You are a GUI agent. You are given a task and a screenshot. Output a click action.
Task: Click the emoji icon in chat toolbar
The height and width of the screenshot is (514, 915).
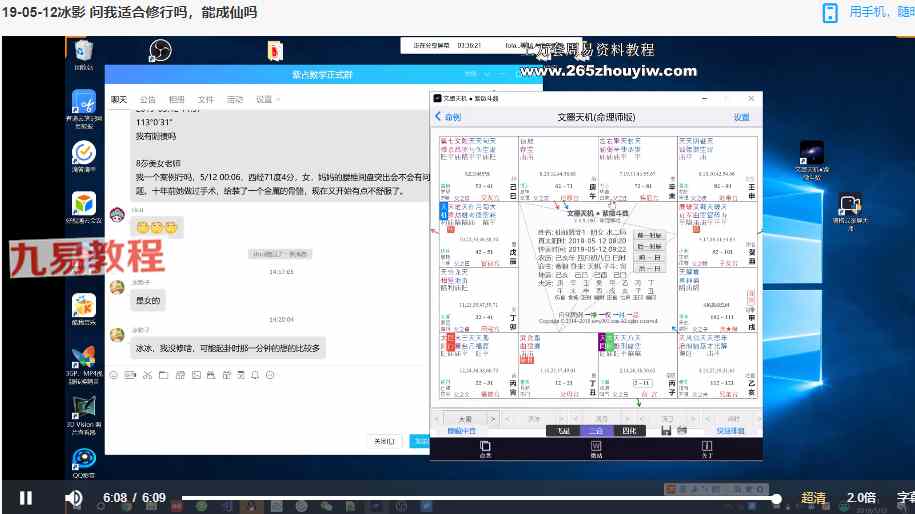tap(114, 375)
